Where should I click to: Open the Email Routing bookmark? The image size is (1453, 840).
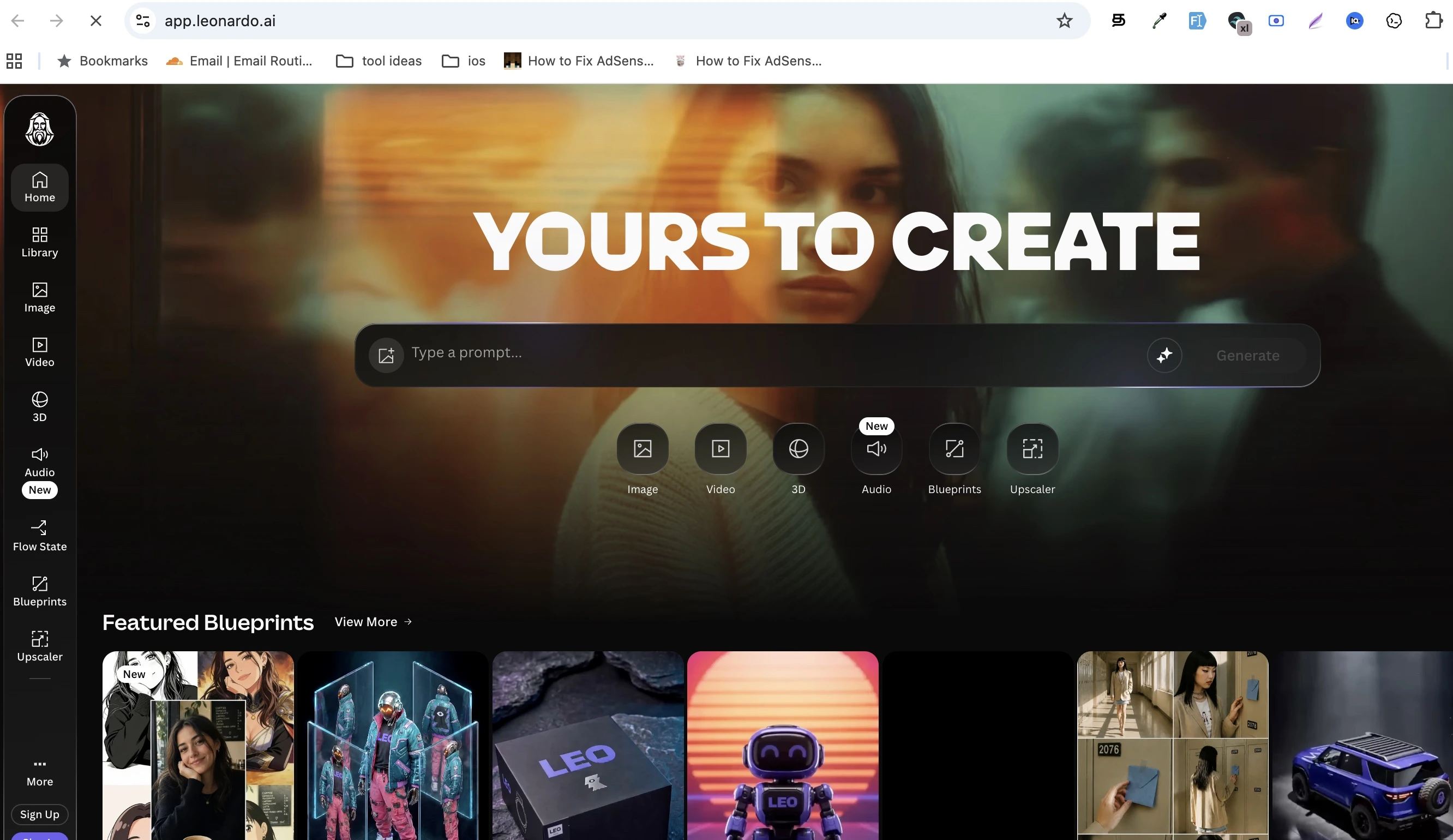239,61
